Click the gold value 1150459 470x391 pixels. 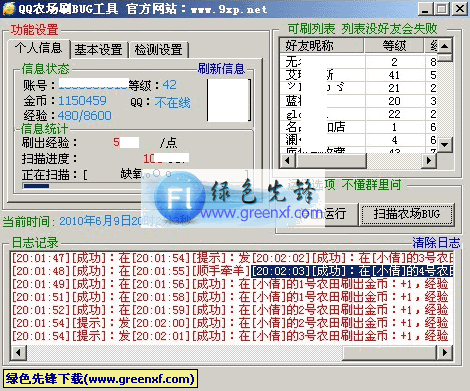(82, 101)
